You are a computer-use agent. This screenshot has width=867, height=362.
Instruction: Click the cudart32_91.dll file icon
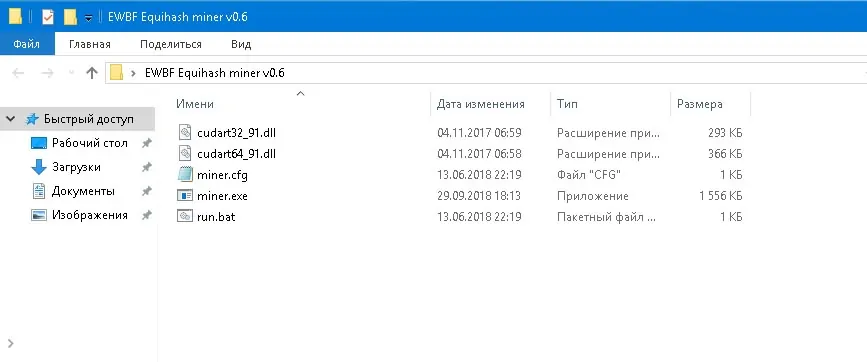click(185, 133)
